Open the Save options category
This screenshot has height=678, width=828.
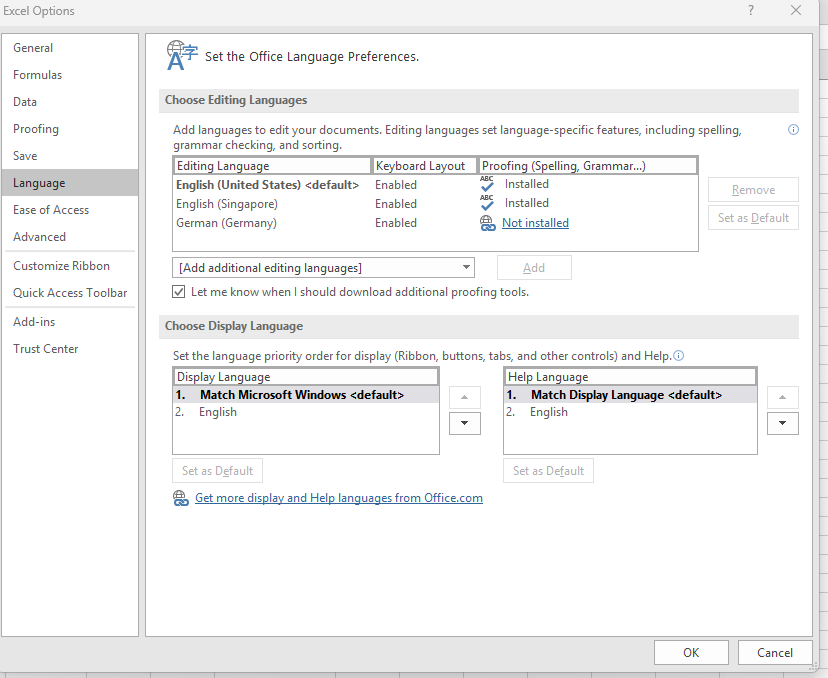pyautogui.click(x=70, y=156)
